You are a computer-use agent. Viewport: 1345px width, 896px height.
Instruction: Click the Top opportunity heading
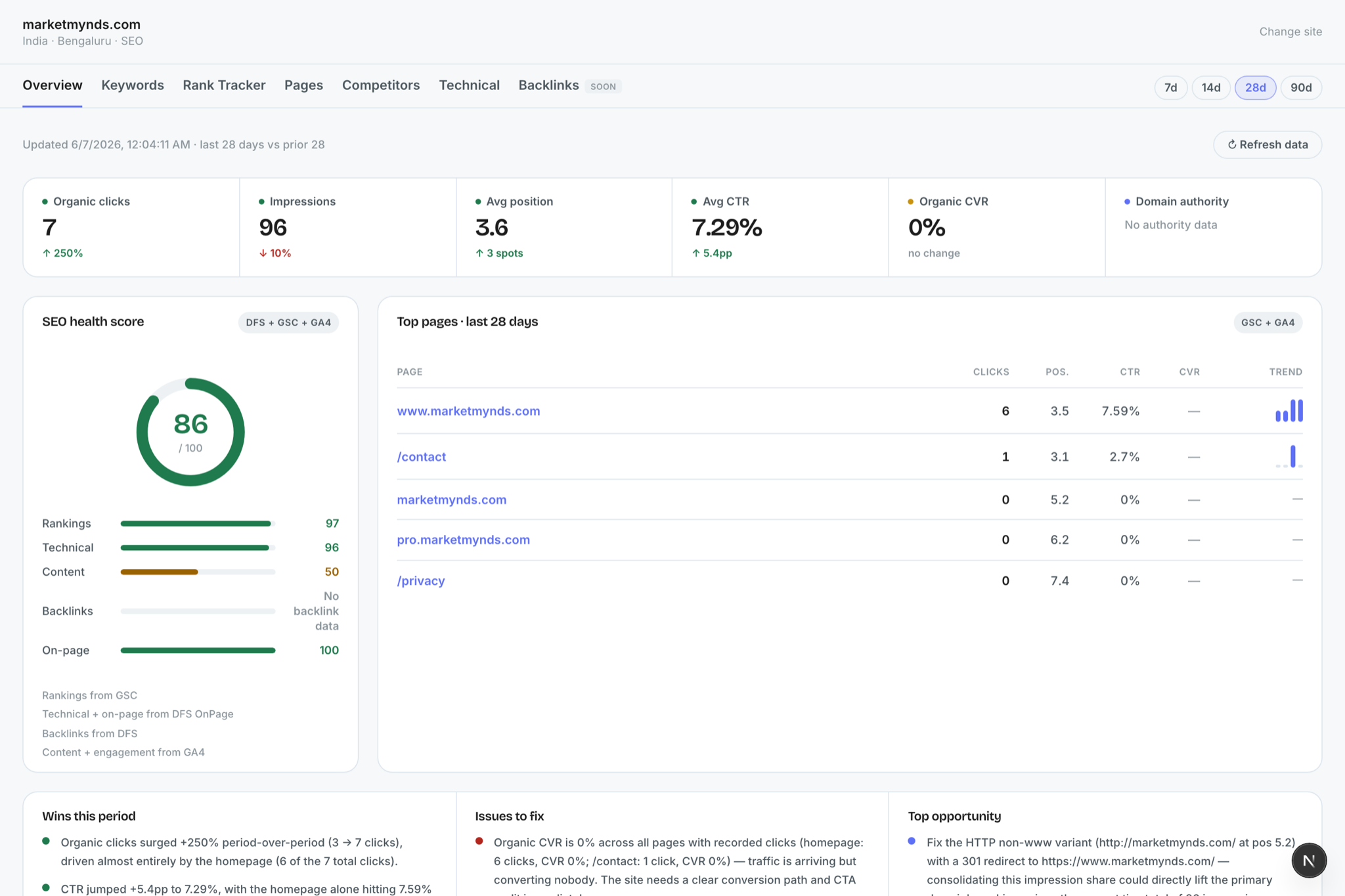[954, 816]
